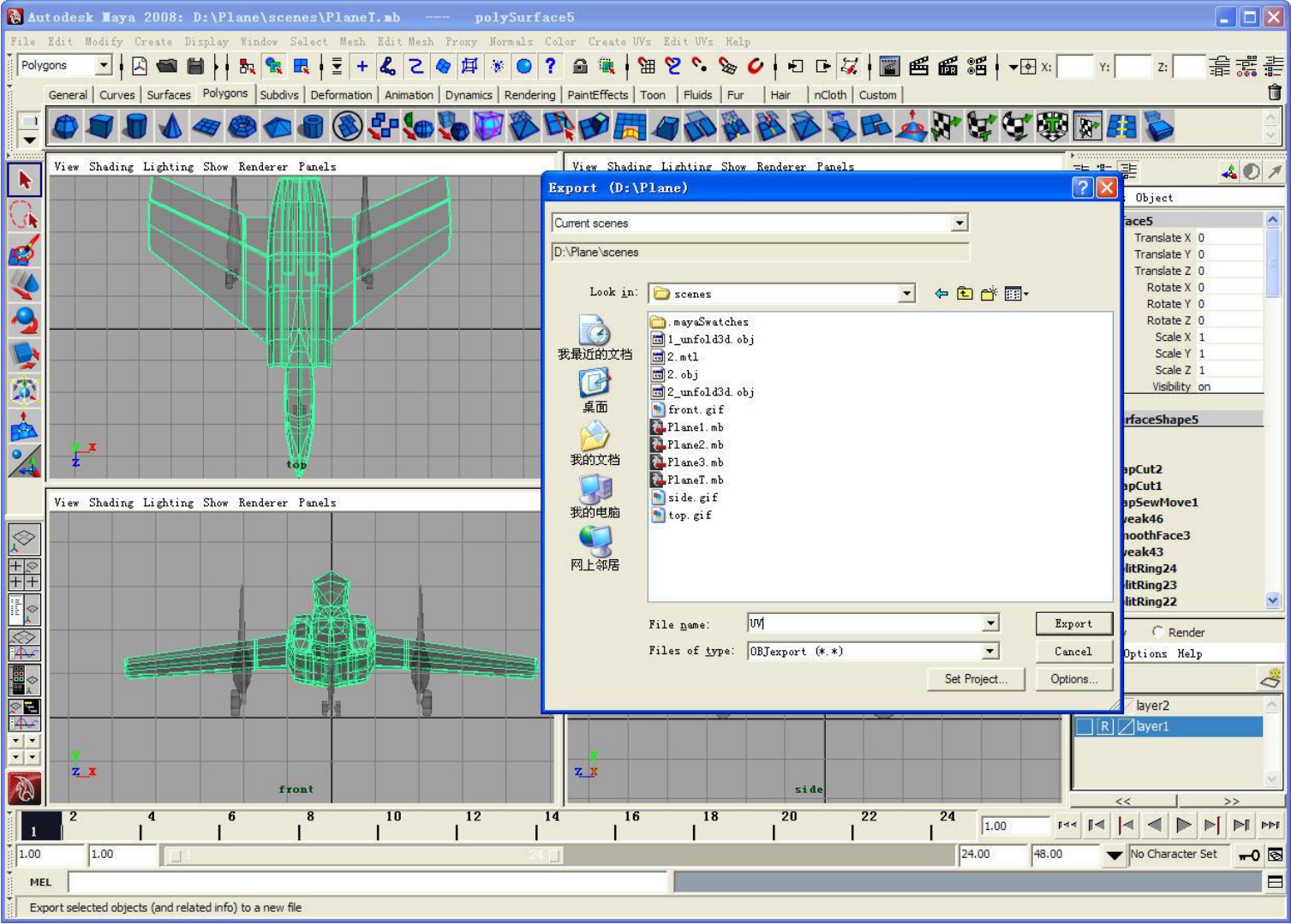Create a polygon cylinder from the shelf

click(135, 127)
